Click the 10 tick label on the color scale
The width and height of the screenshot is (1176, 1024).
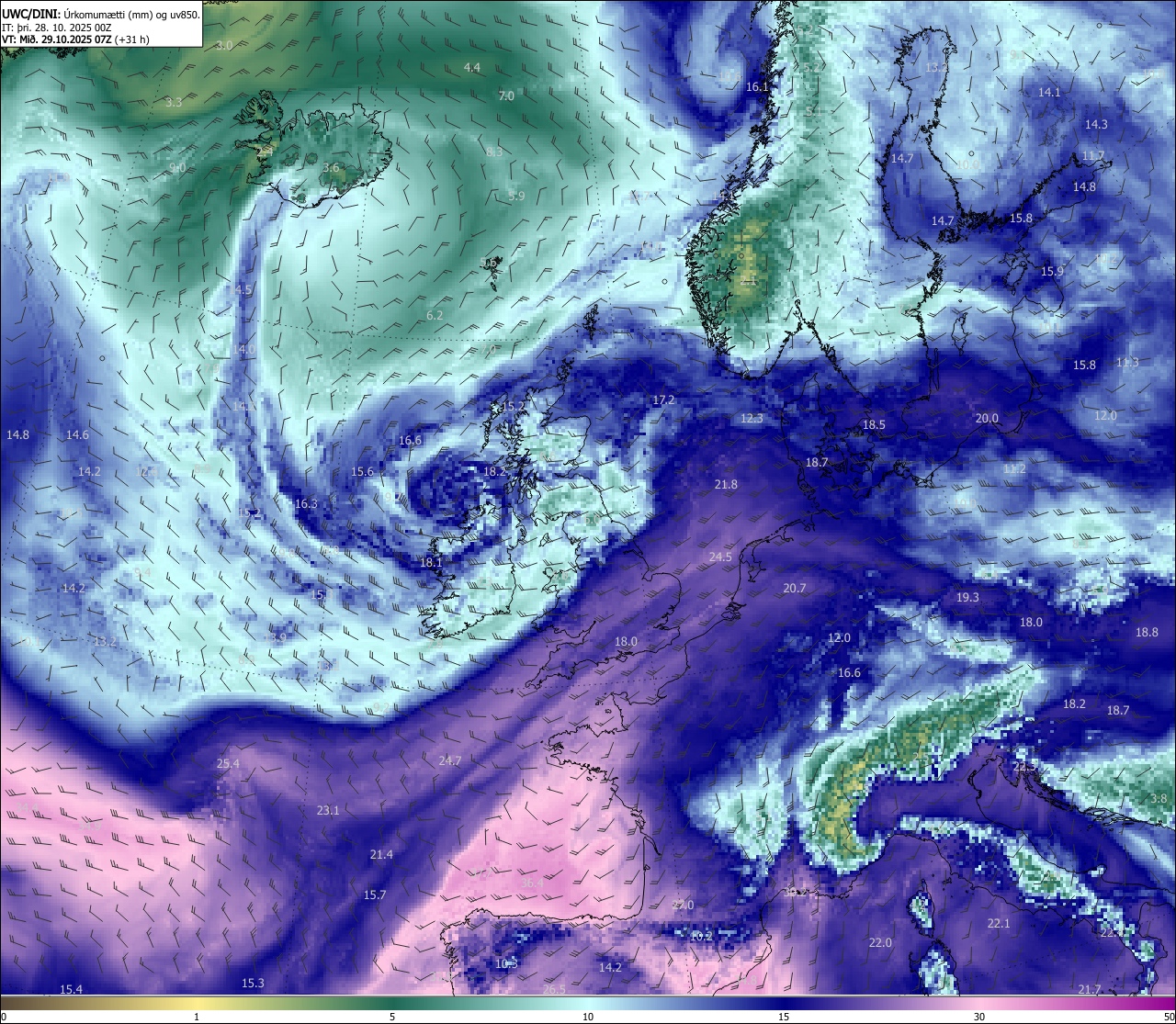(x=588, y=1017)
